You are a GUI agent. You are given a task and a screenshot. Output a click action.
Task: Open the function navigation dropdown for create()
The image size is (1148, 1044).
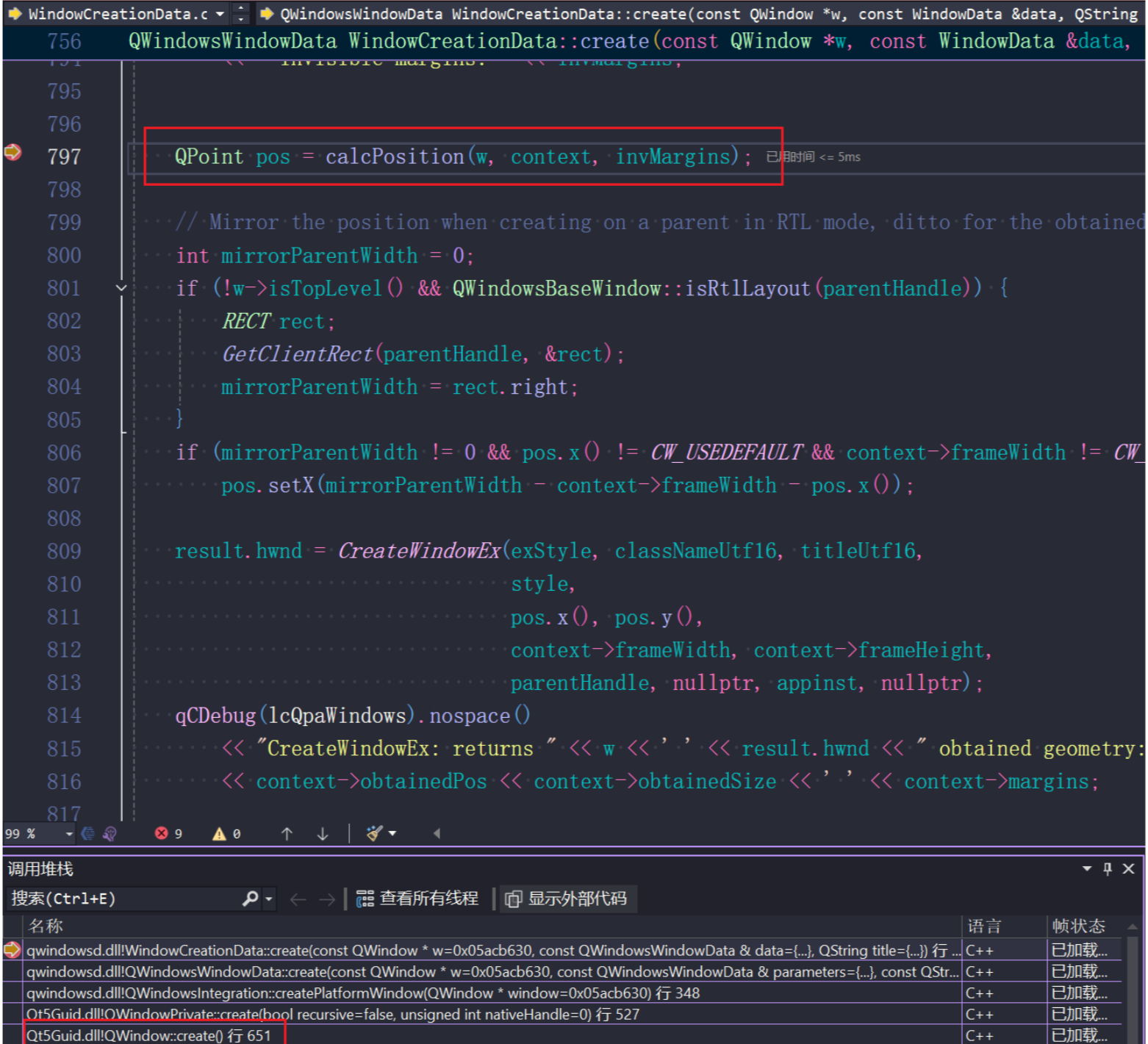click(x=700, y=14)
